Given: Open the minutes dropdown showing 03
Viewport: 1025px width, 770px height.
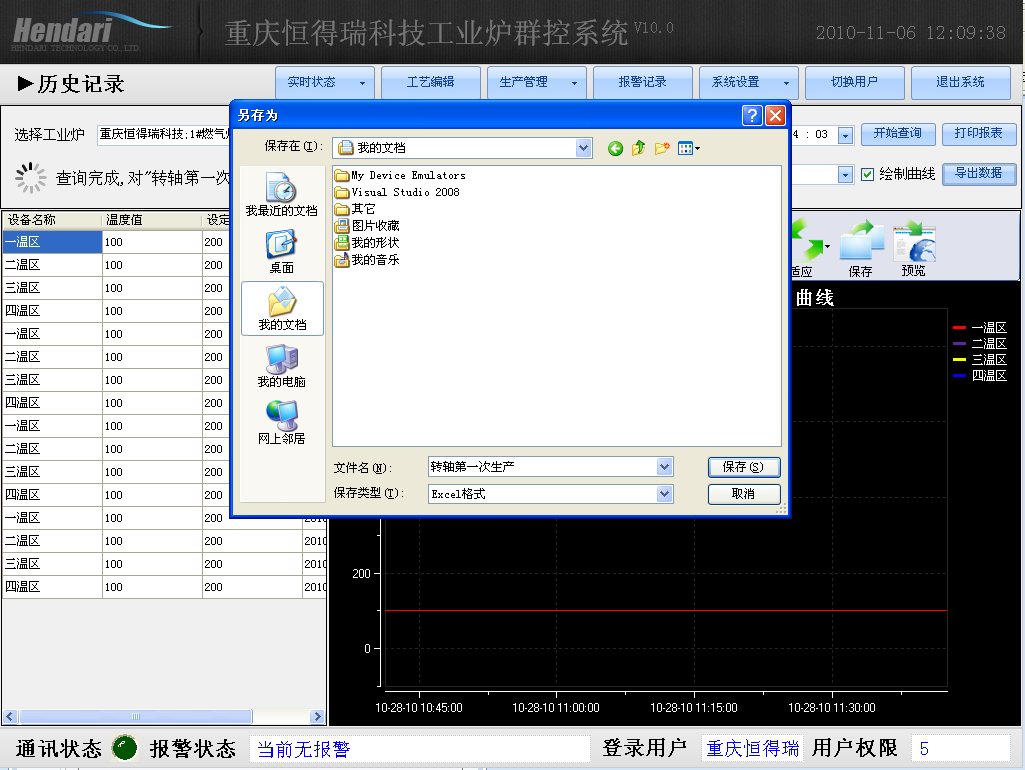Looking at the screenshot, I should pos(844,134).
